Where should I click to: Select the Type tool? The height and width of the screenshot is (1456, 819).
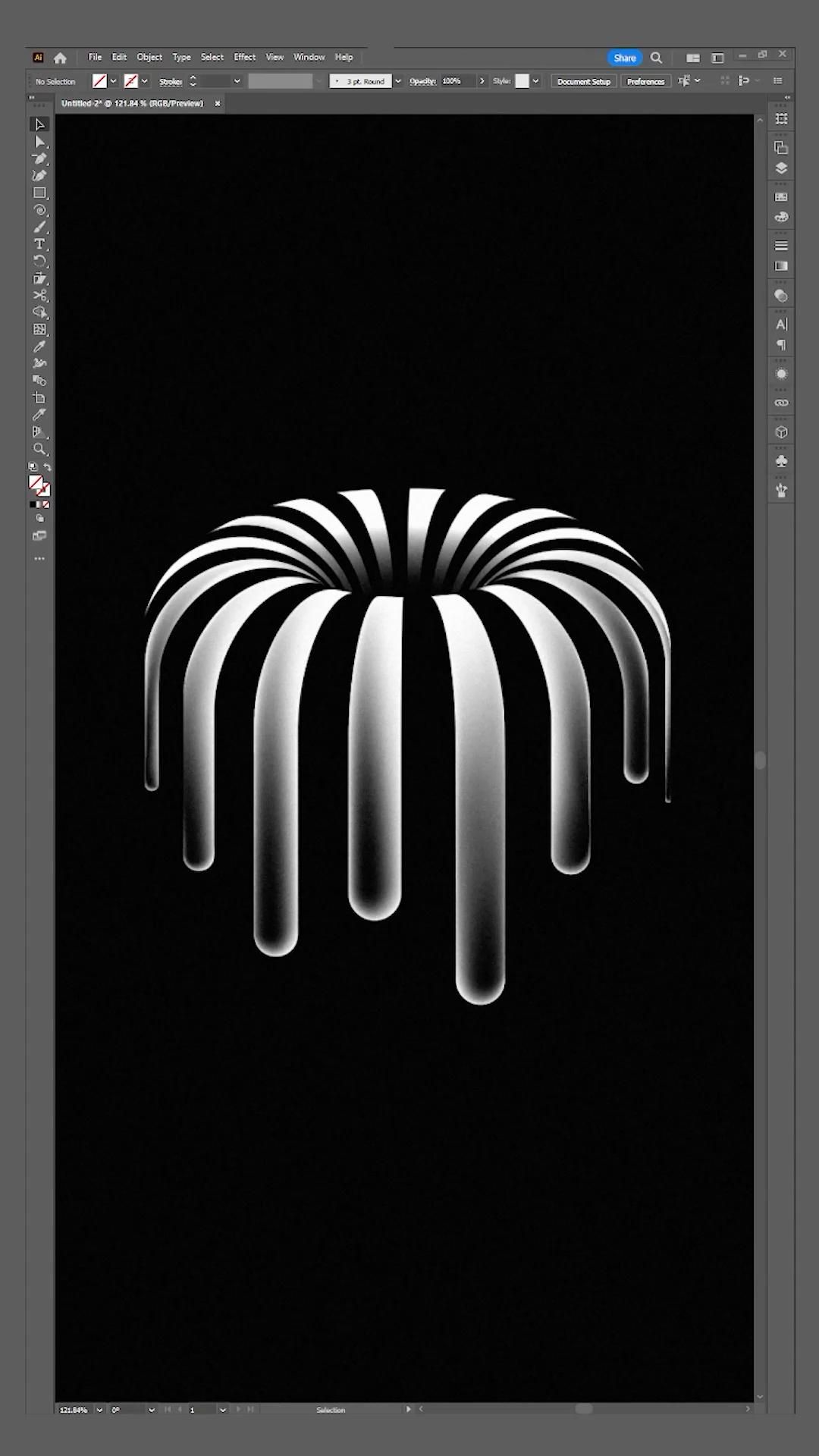39,244
